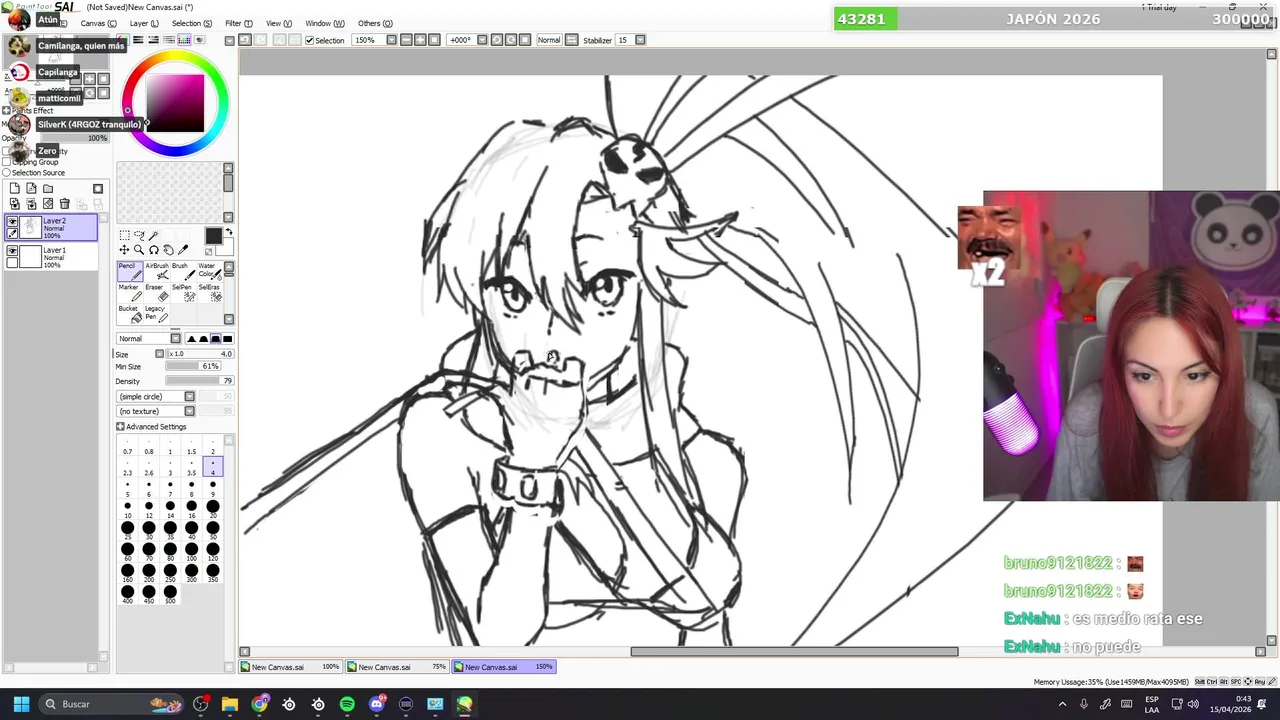Click the Buscar taskbar search field
This screenshot has height=720, width=1280.
[x=110, y=704]
